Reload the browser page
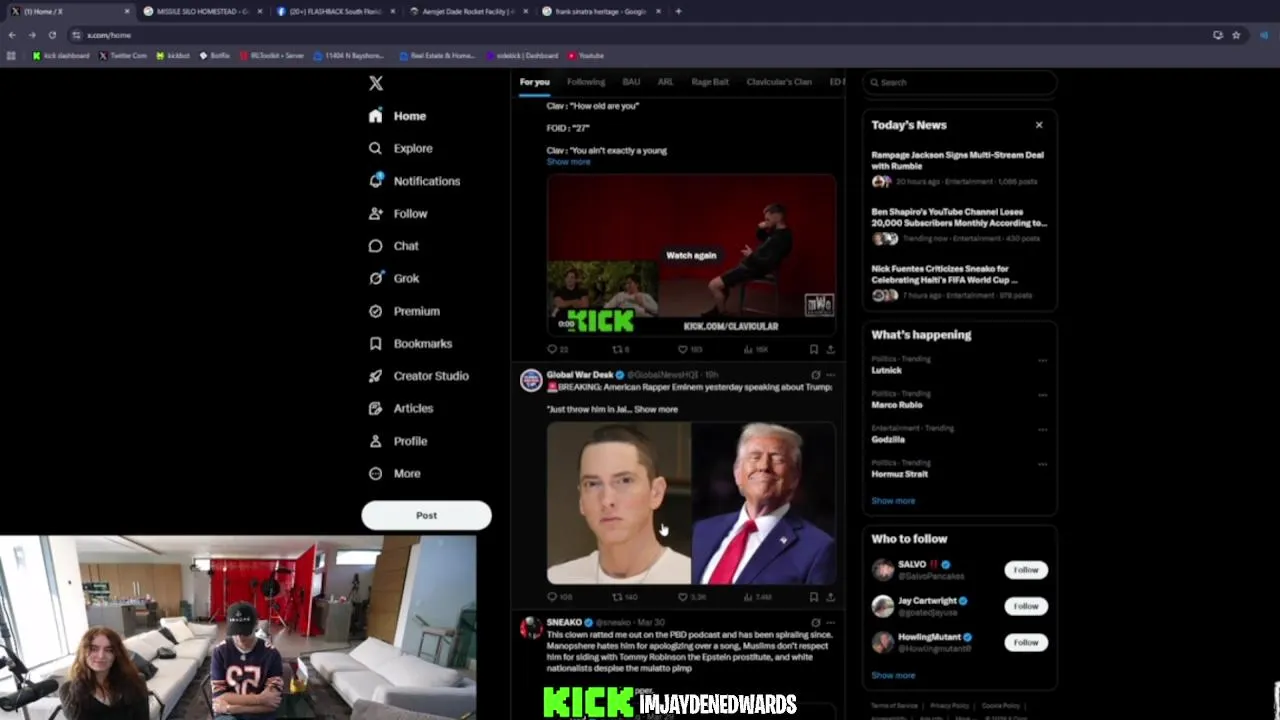 52,35
